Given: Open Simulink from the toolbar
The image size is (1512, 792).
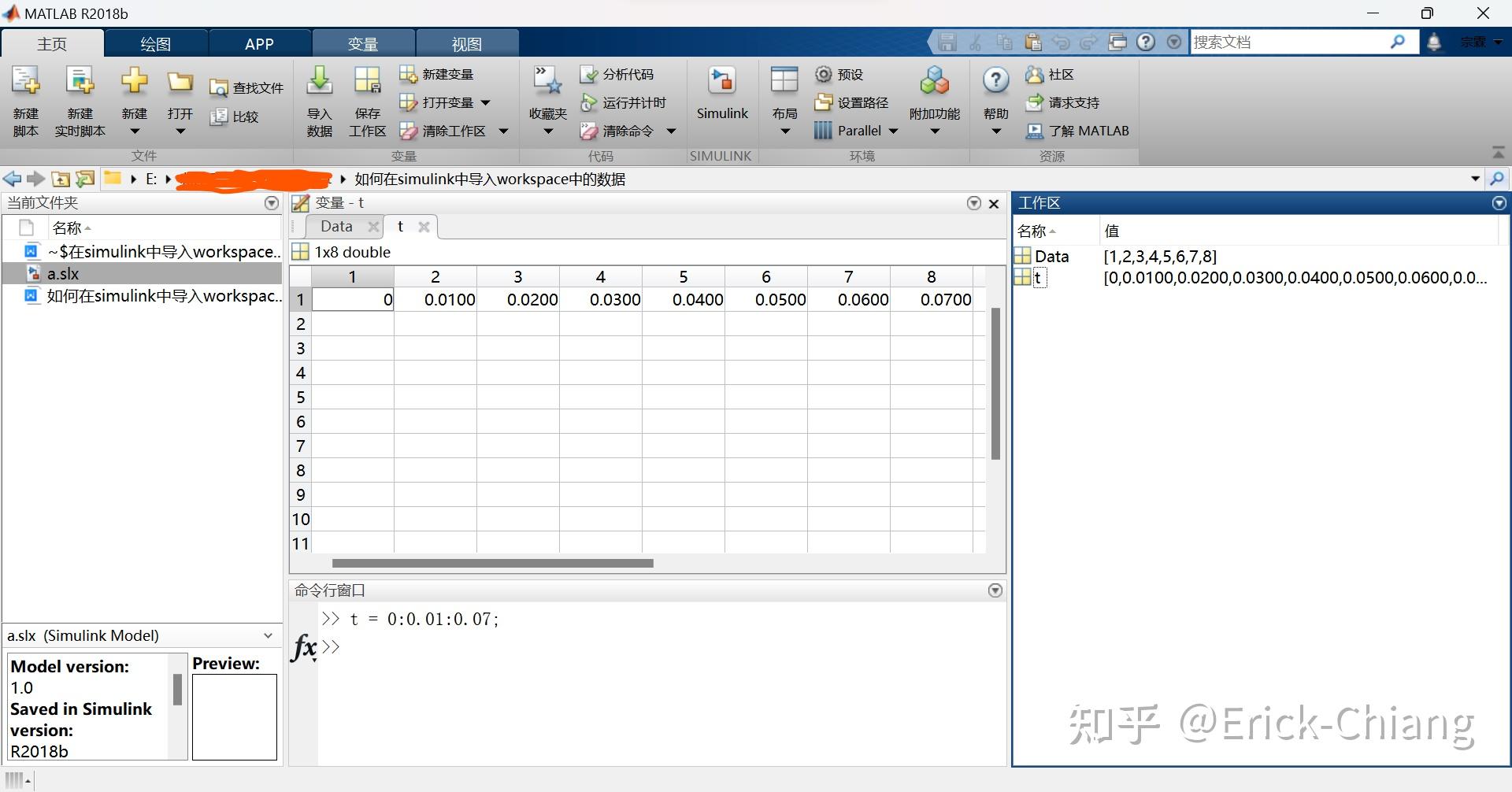Looking at the screenshot, I should 721,94.
